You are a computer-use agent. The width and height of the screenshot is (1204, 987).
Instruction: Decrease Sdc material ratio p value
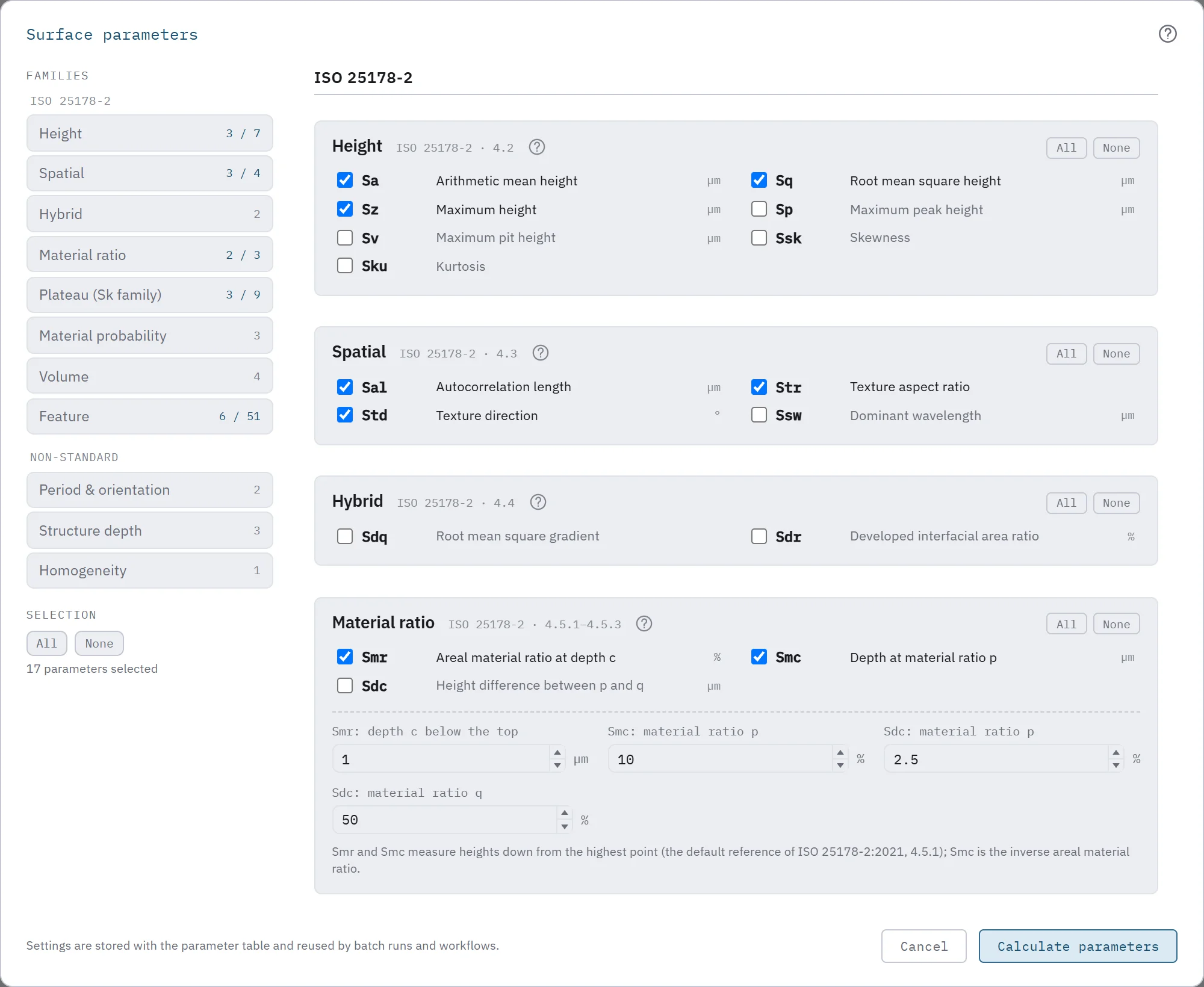[1116, 765]
